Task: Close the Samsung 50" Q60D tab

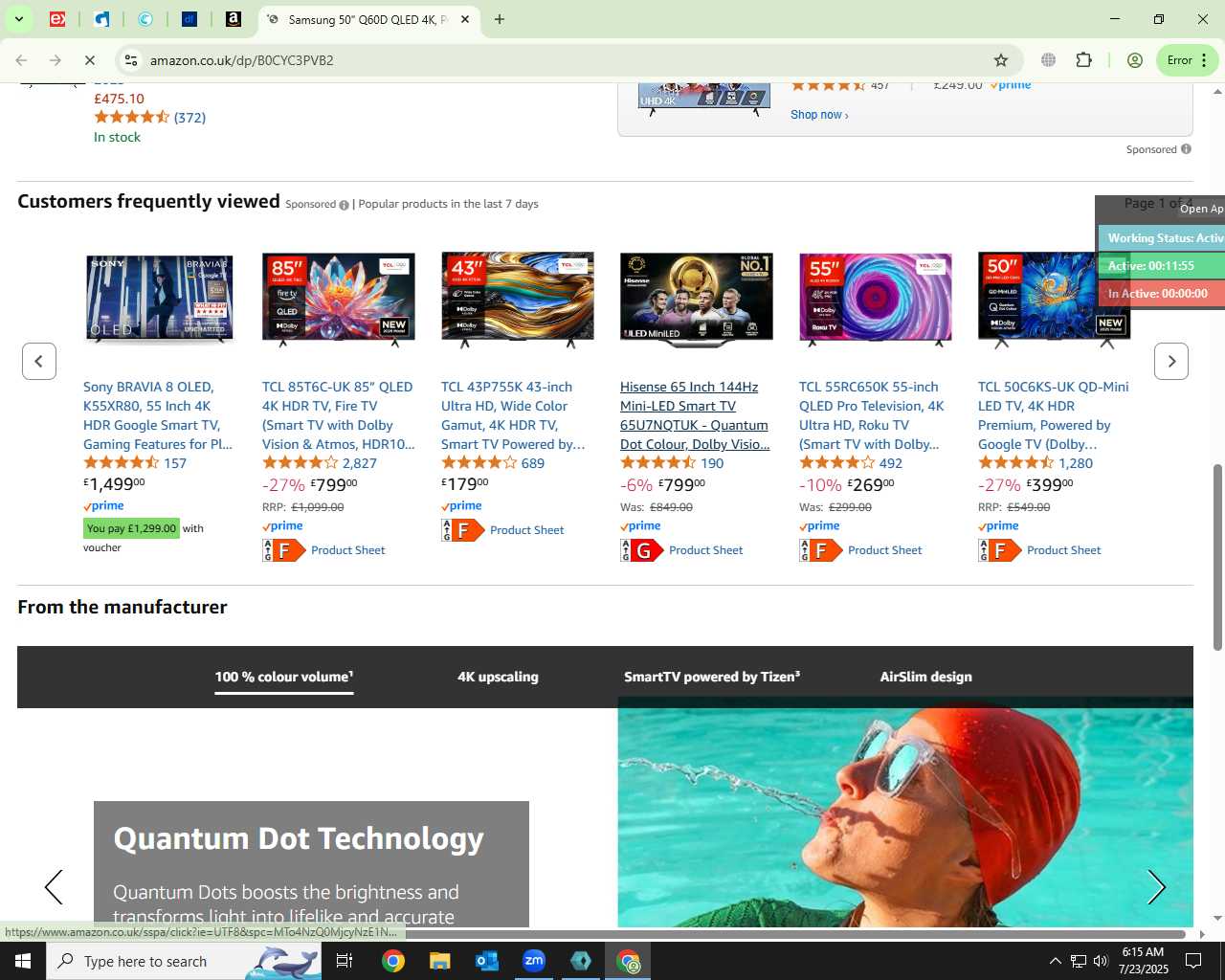Action: coord(465,19)
